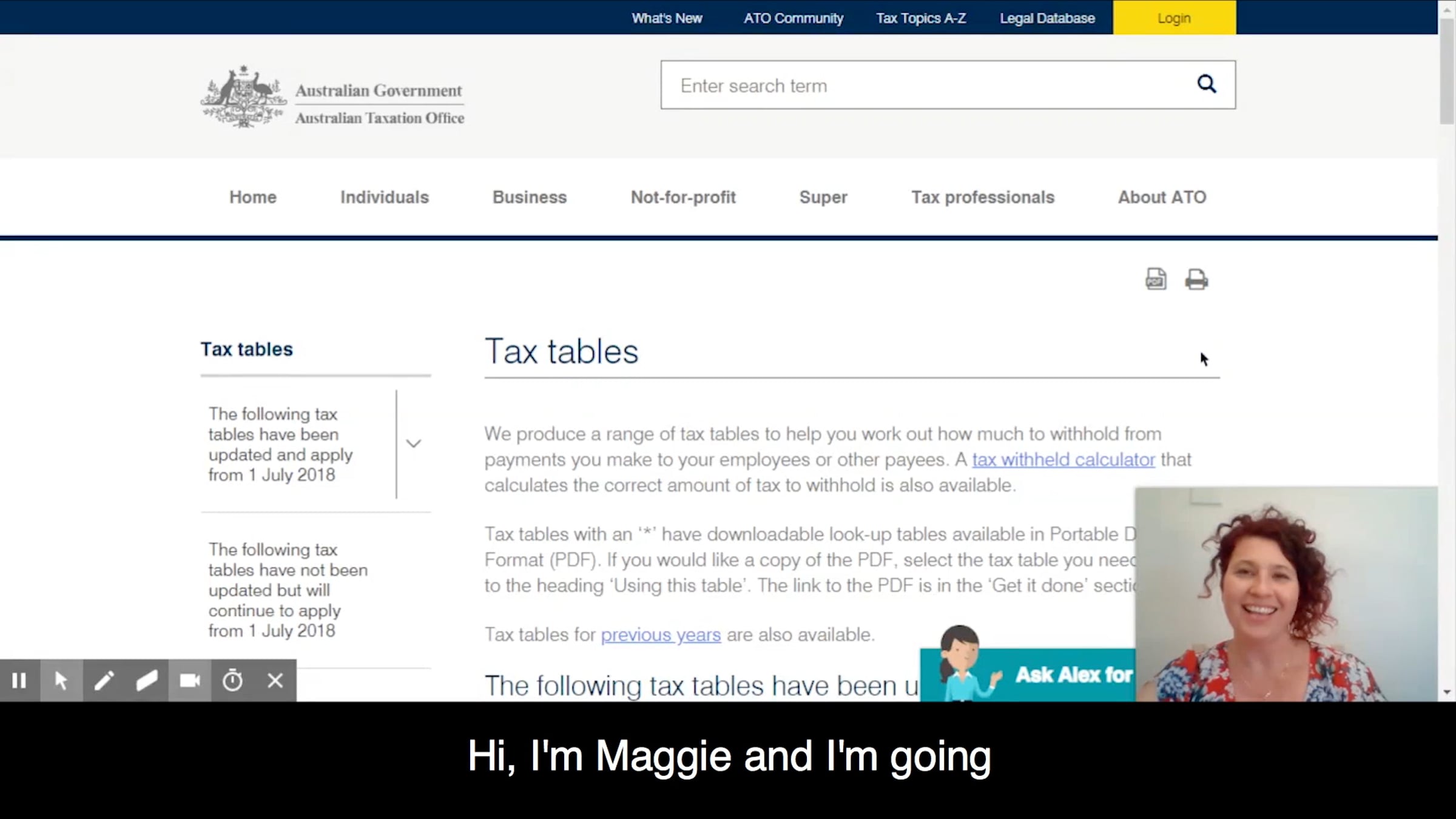Follow the 'tax withheld calculator' link
The width and height of the screenshot is (1456, 819).
(x=1063, y=460)
